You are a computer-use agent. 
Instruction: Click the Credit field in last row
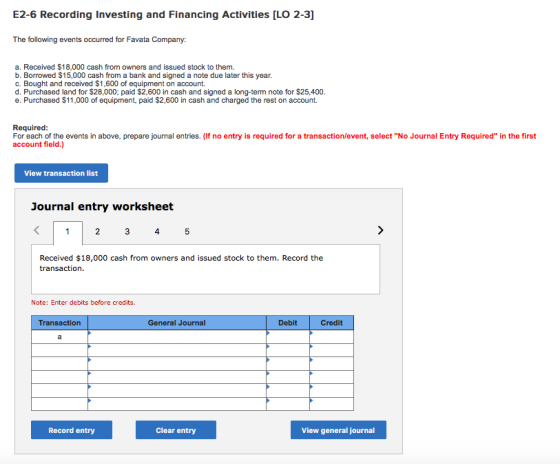coord(331,404)
